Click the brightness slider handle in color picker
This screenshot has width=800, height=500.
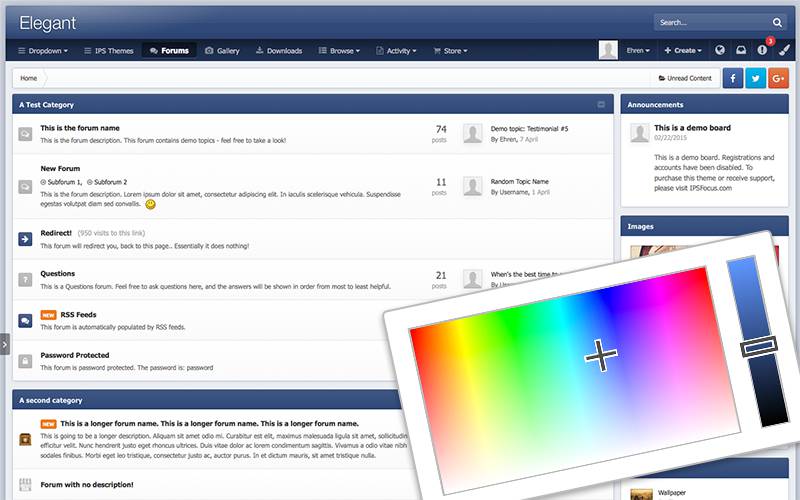757,347
